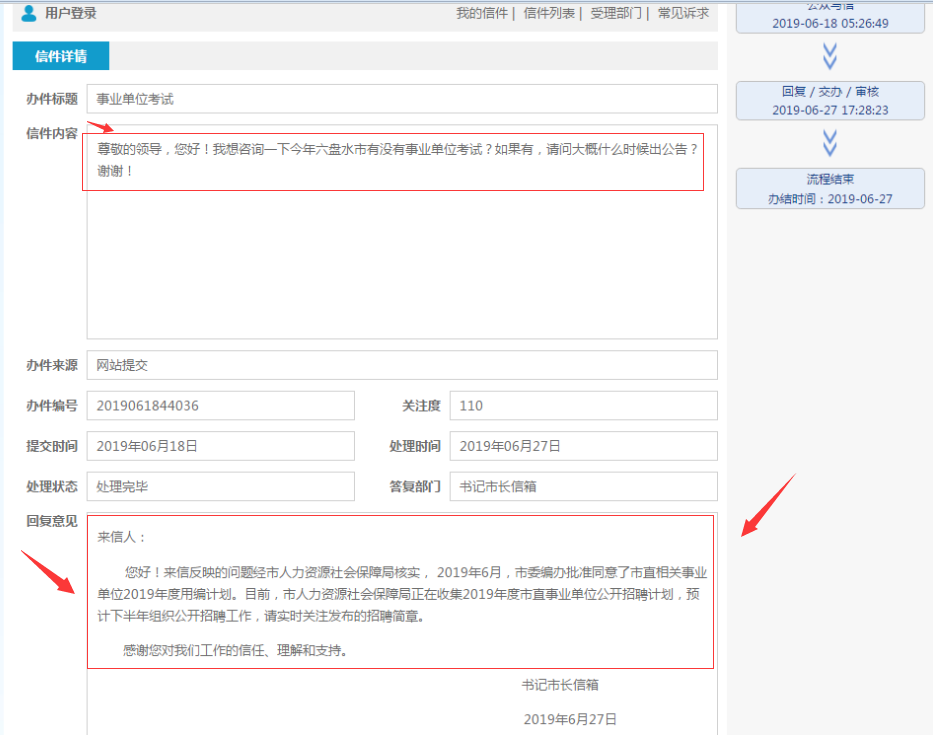Select the 办件来源 field showing 网站提交
933x735 pixels.
click(401, 365)
